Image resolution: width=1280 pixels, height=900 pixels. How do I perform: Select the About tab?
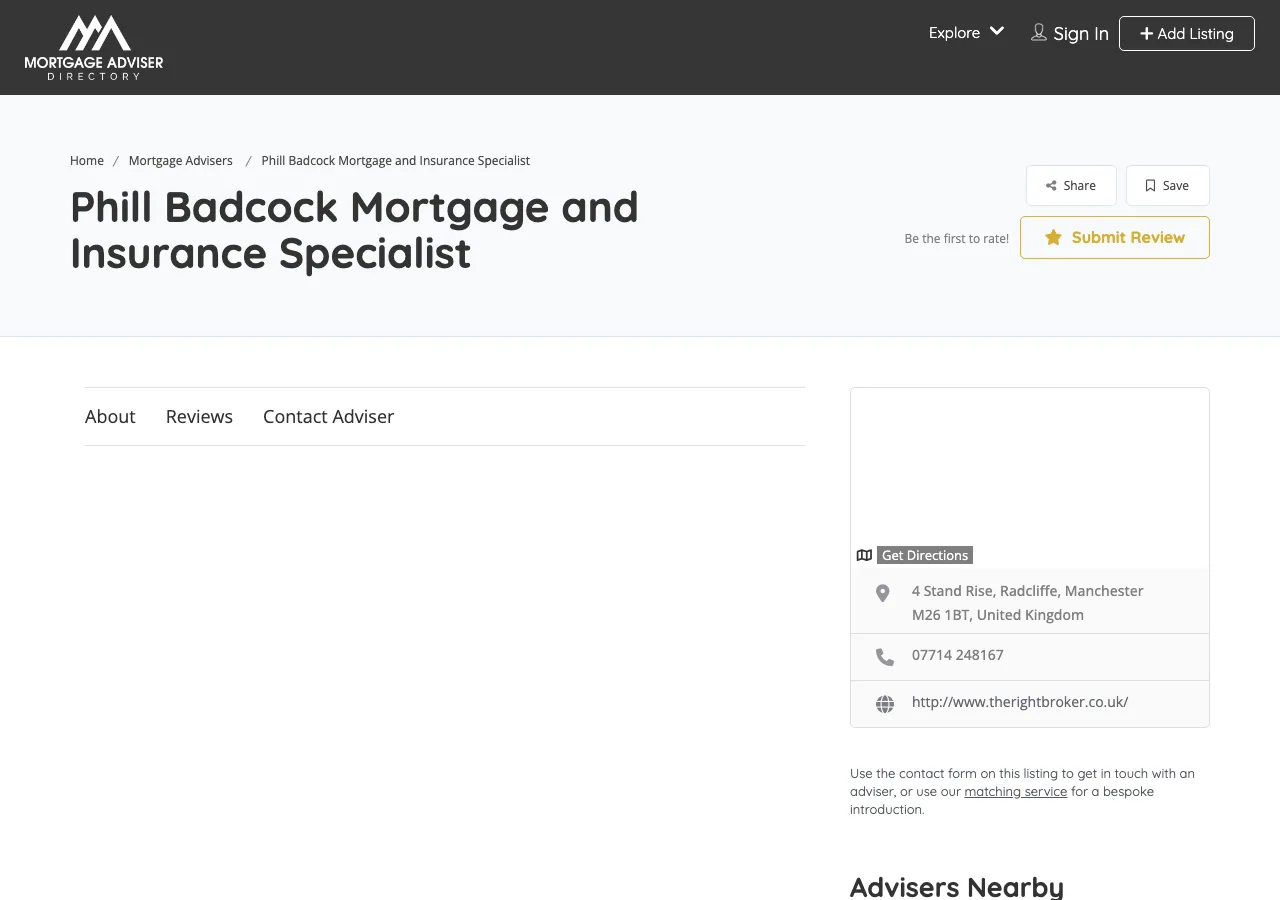(x=110, y=416)
